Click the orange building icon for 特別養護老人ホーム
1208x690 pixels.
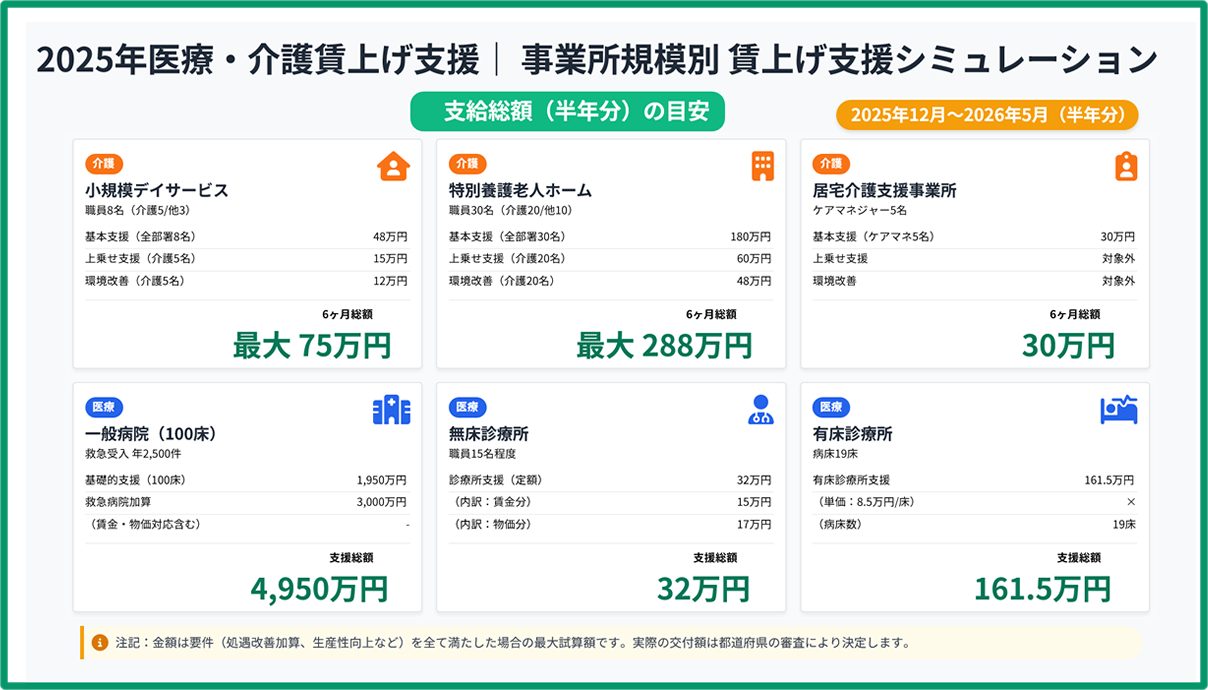coord(762,166)
